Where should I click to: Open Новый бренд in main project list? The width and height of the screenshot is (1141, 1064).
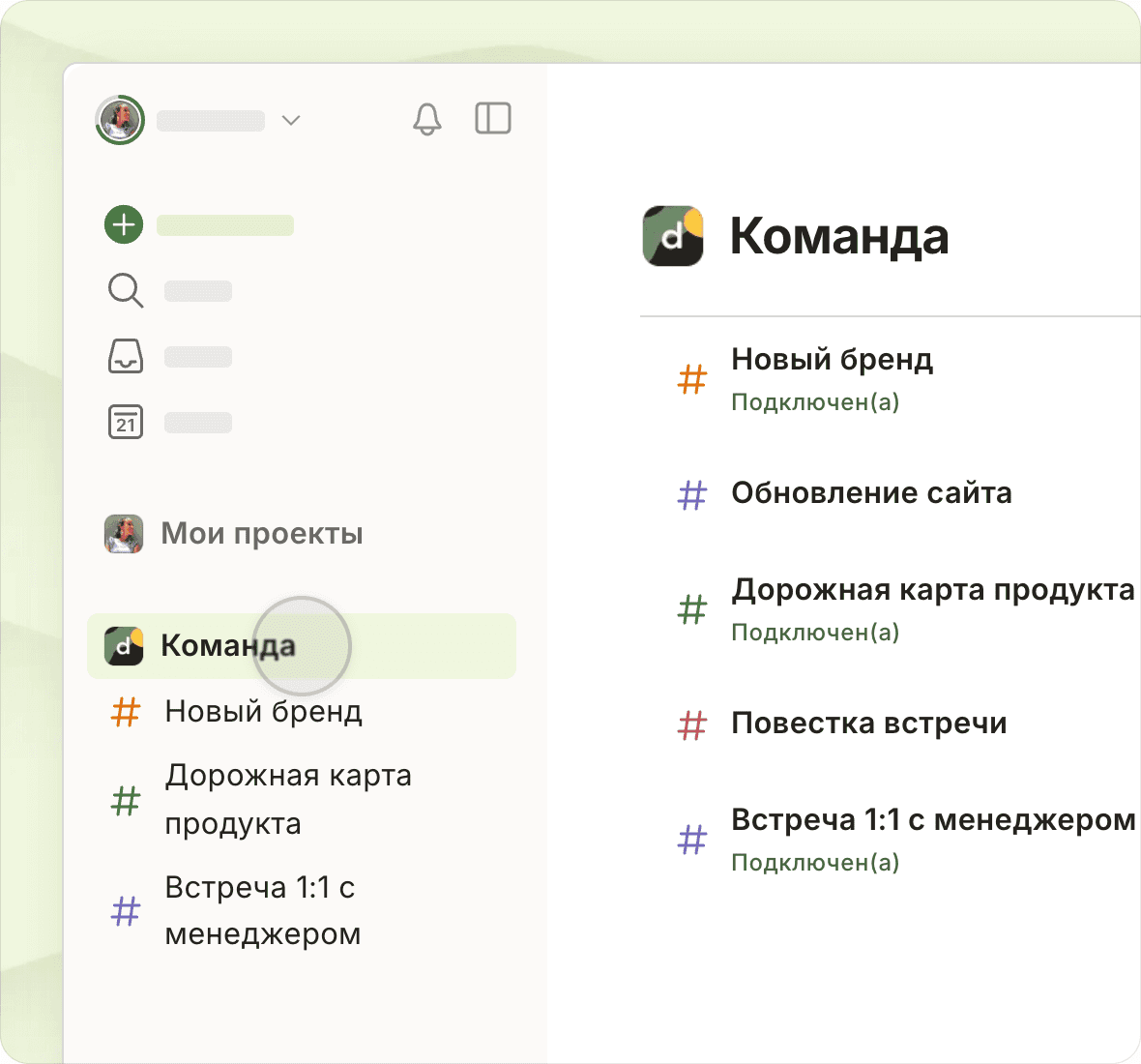[832, 360]
